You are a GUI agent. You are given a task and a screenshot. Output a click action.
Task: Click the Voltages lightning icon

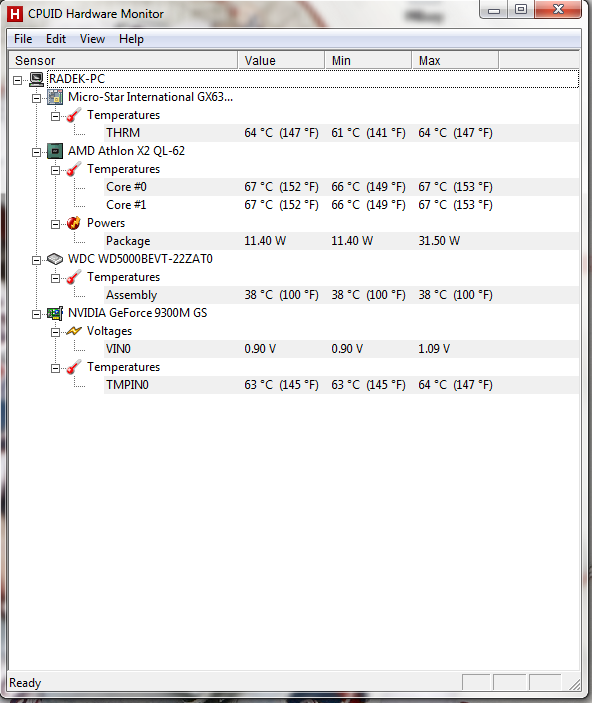click(74, 331)
